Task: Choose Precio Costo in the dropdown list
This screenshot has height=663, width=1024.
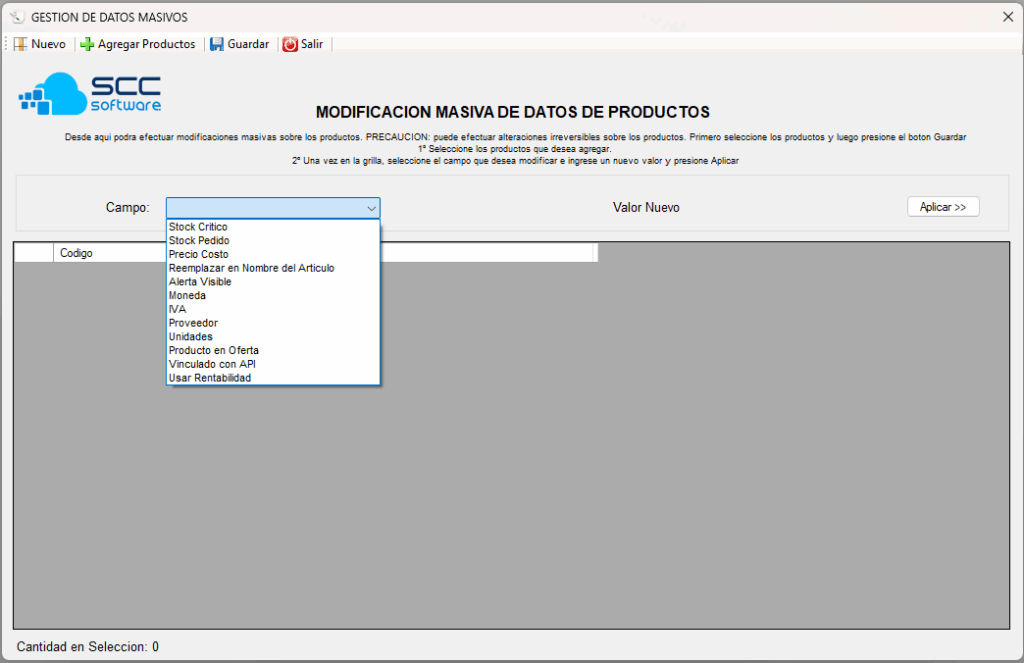Action: pos(198,254)
